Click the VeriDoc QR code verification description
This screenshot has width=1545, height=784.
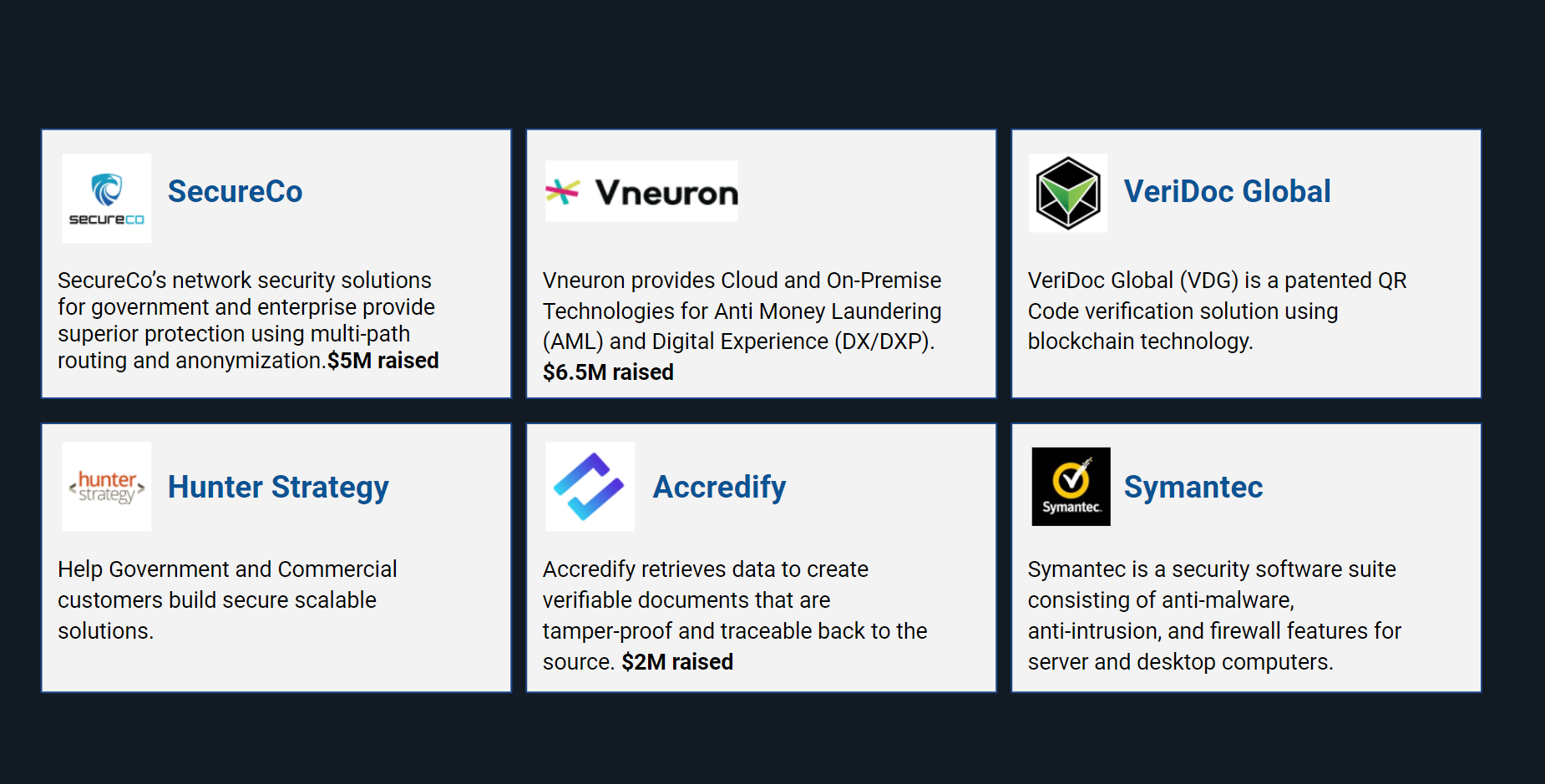[x=1216, y=311]
